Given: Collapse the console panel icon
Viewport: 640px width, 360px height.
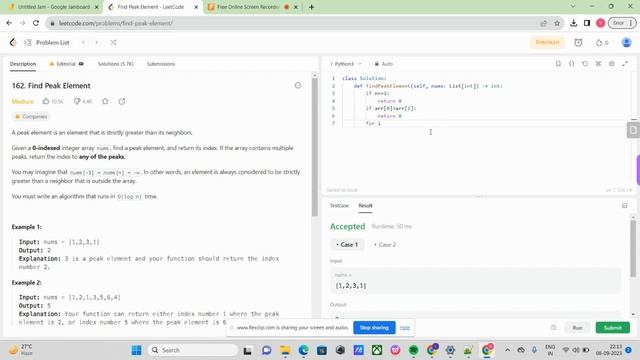Looking at the screenshot, I should coord(624,206).
